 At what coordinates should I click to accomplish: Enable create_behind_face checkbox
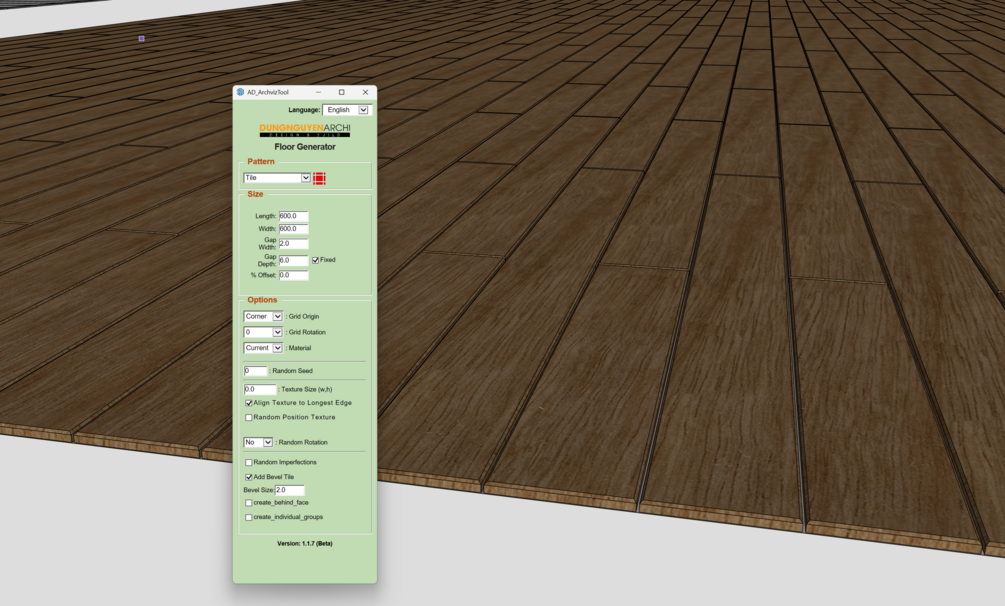249,503
